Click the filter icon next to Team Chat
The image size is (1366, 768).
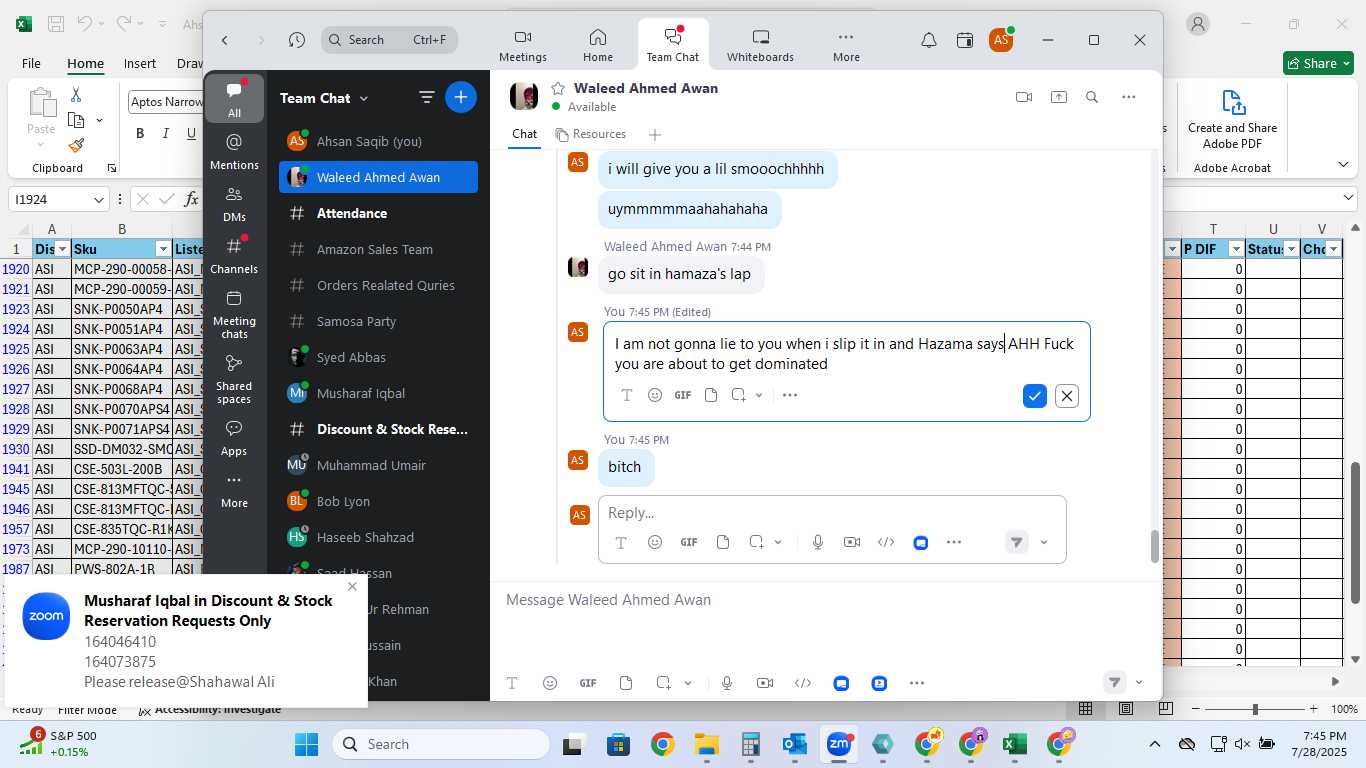pos(427,97)
